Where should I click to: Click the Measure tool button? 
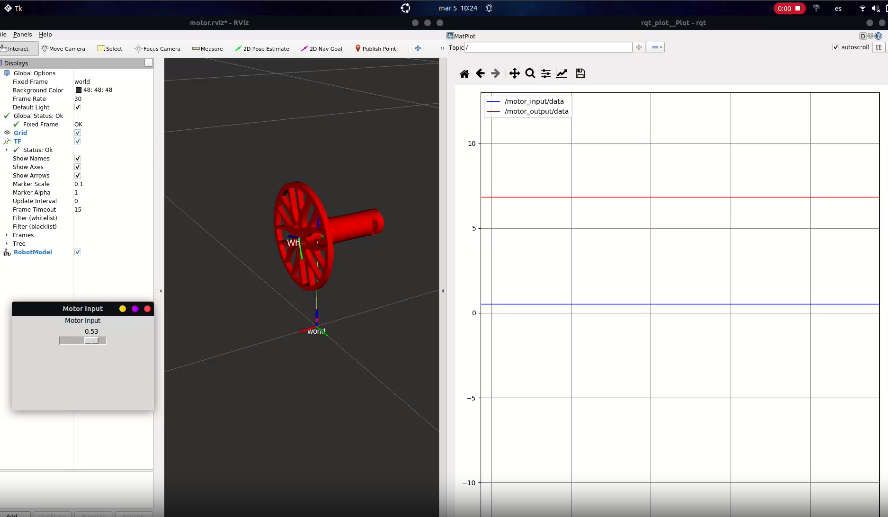(208, 49)
